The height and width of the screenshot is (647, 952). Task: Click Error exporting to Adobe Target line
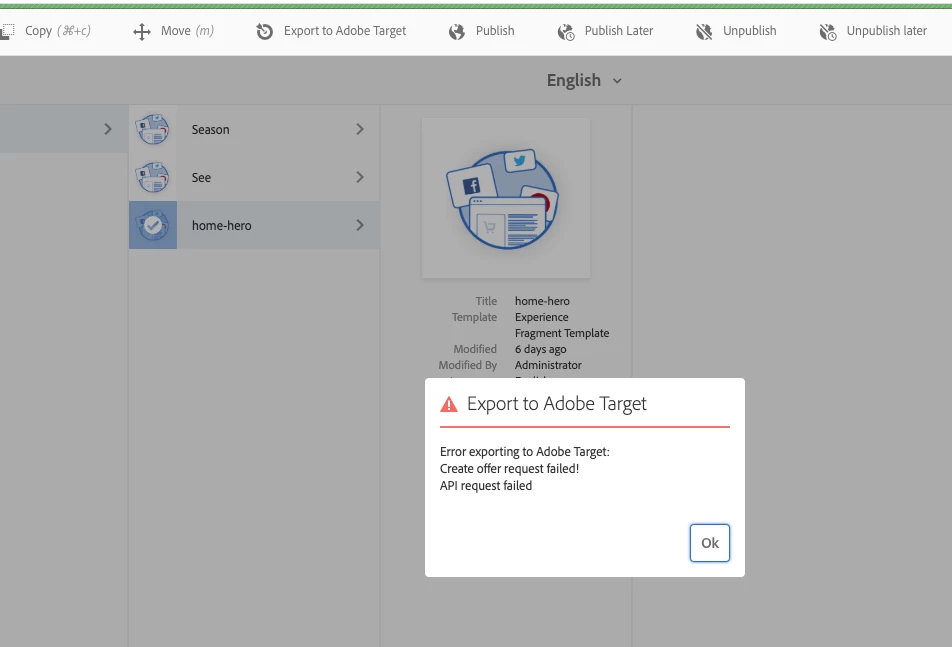tap(525, 452)
